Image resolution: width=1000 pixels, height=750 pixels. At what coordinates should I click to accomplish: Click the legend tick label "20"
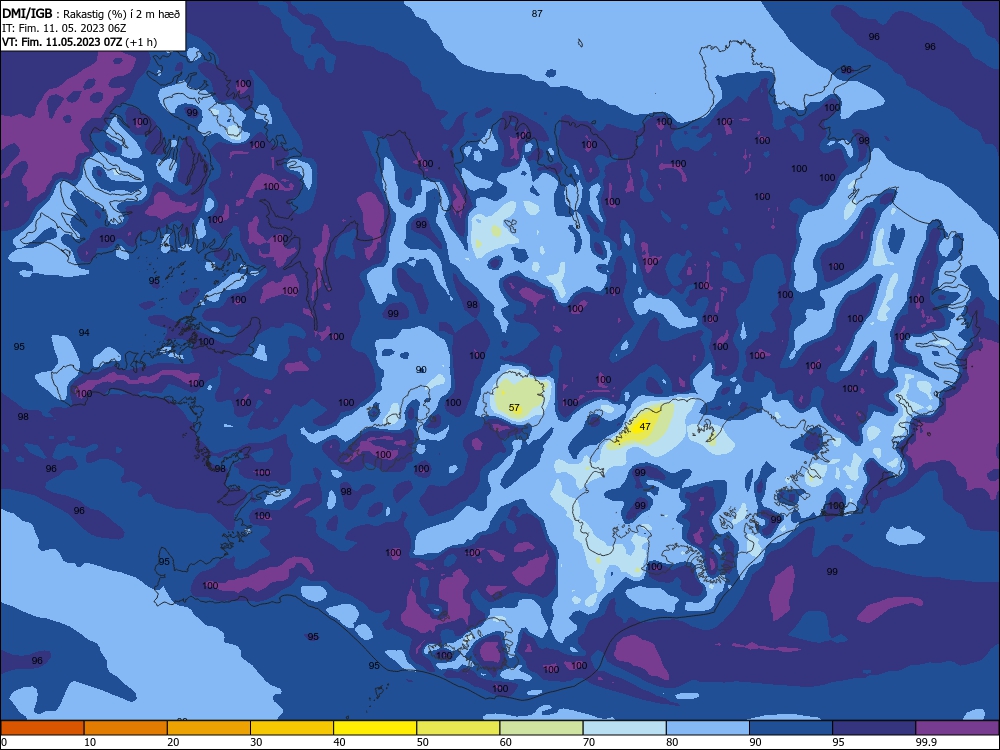[x=173, y=742]
